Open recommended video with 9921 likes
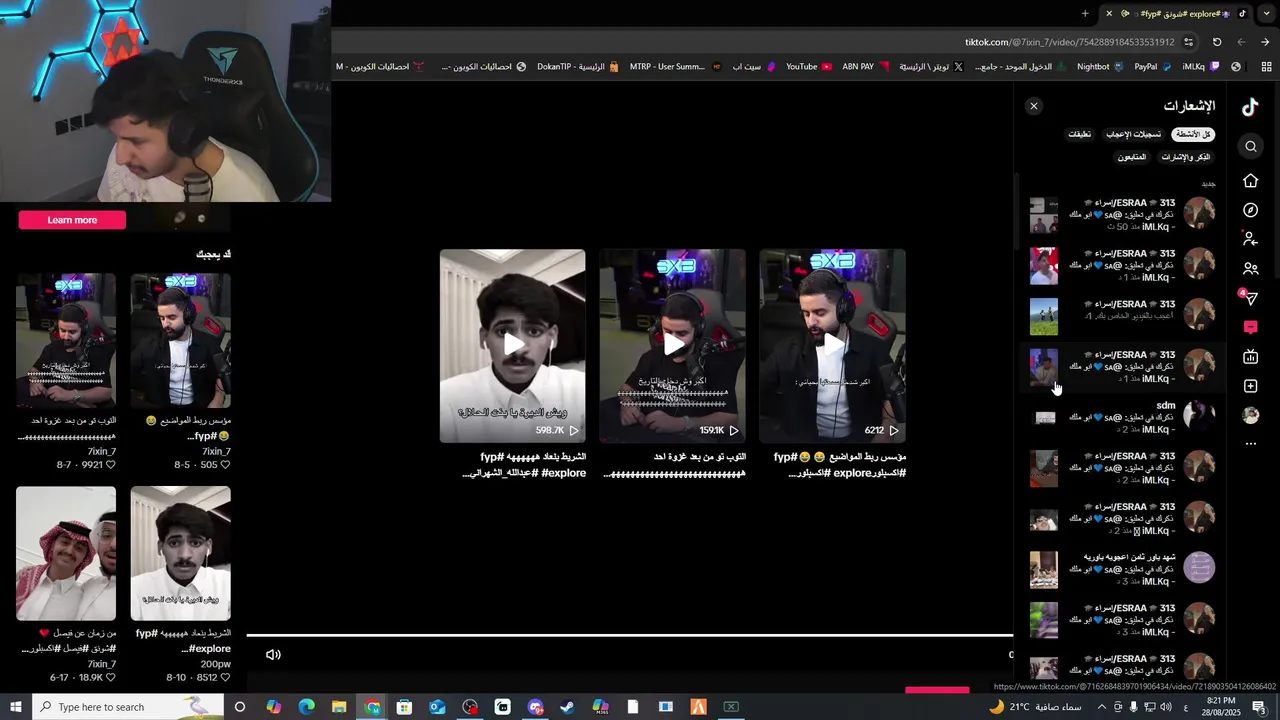This screenshot has width=1280, height=720. tap(66, 340)
